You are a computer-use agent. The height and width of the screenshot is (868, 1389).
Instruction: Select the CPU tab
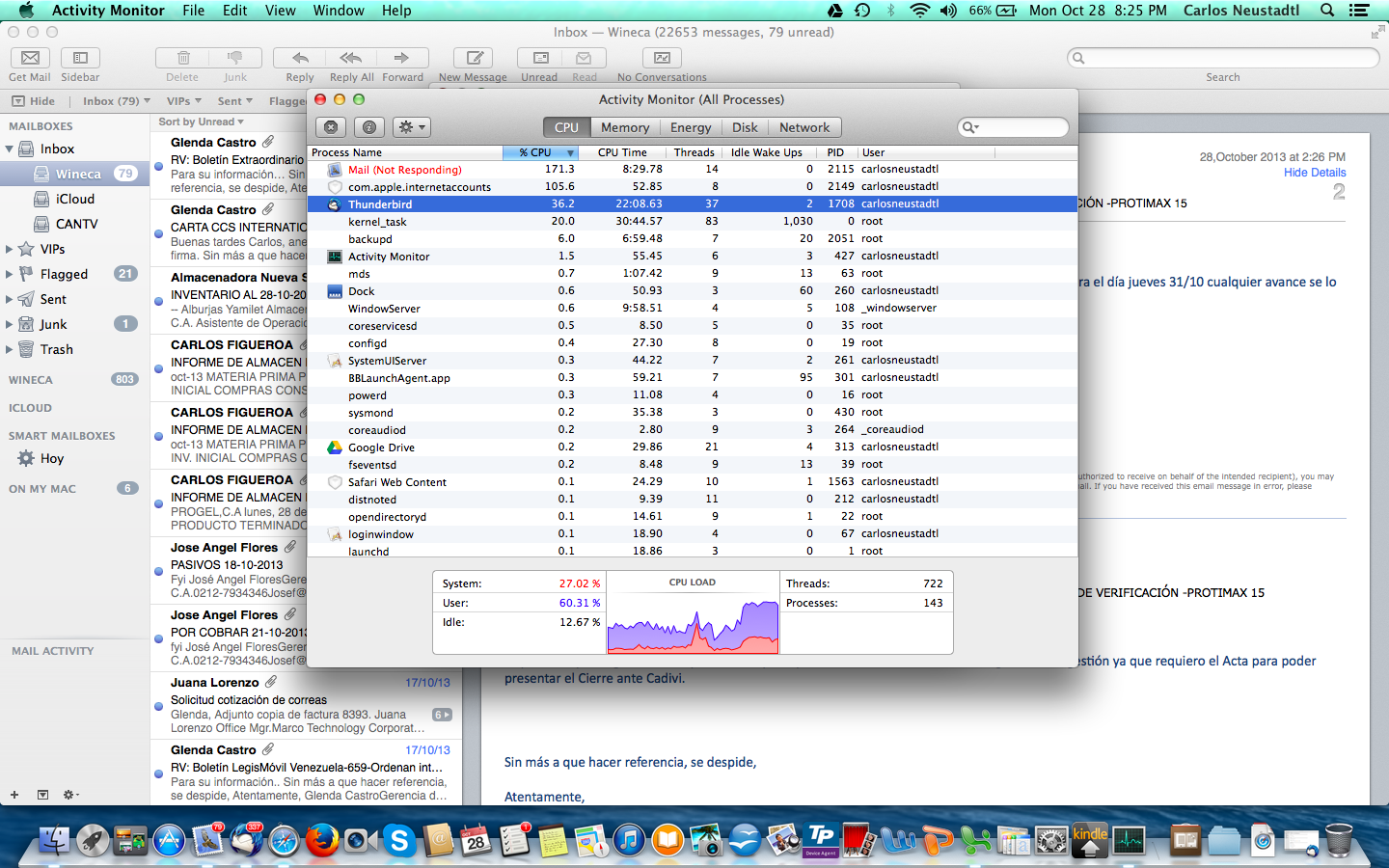coord(566,127)
